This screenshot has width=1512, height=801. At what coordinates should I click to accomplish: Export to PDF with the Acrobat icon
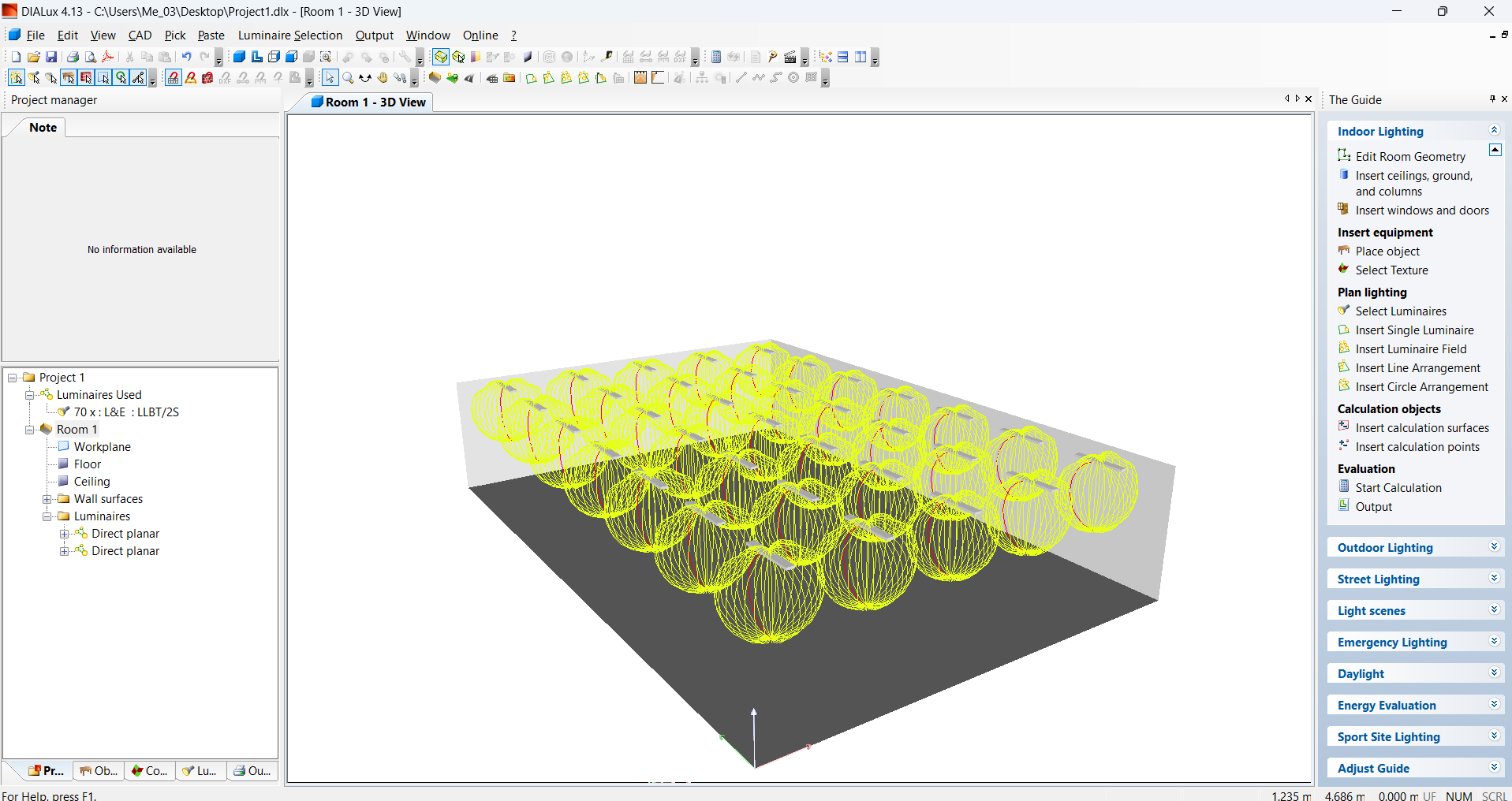[x=107, y=57]
